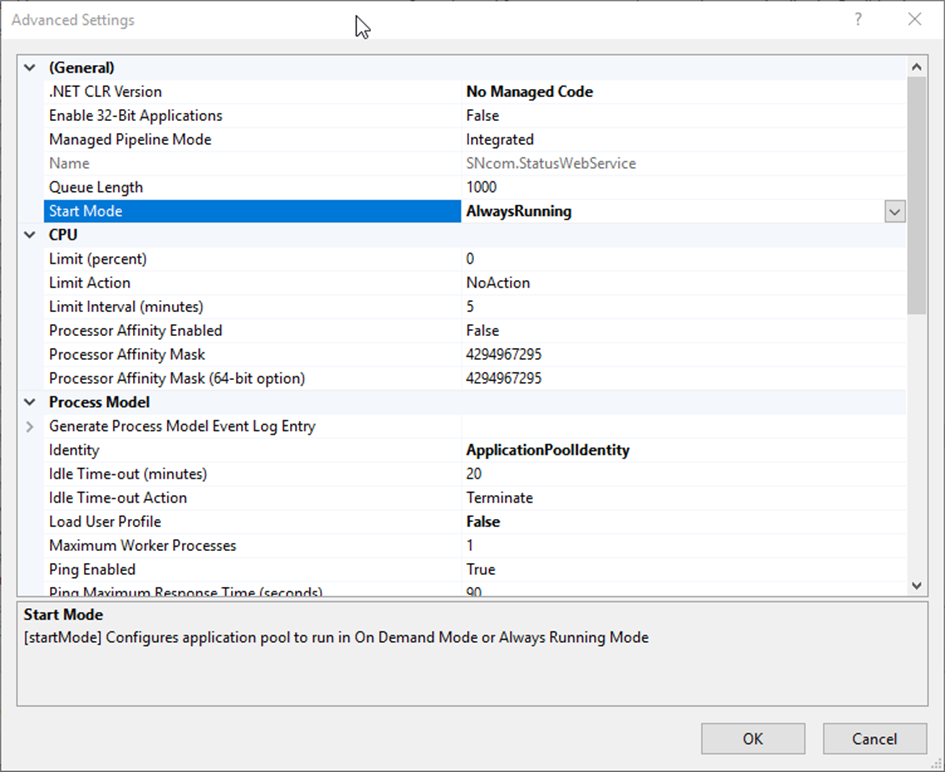Click the Limit Action NoAction value

[x=498, y=283]
